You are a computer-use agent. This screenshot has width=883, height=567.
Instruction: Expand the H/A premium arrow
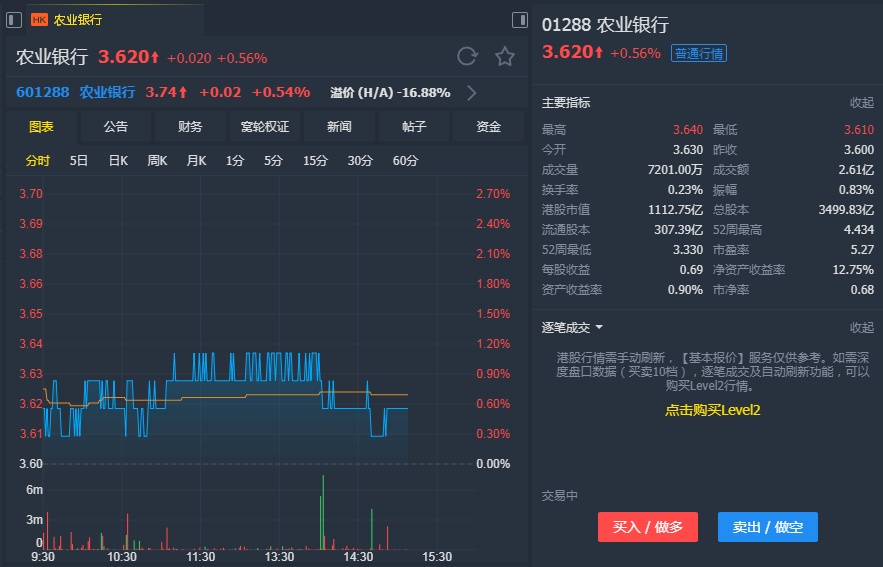coord(472,93)
